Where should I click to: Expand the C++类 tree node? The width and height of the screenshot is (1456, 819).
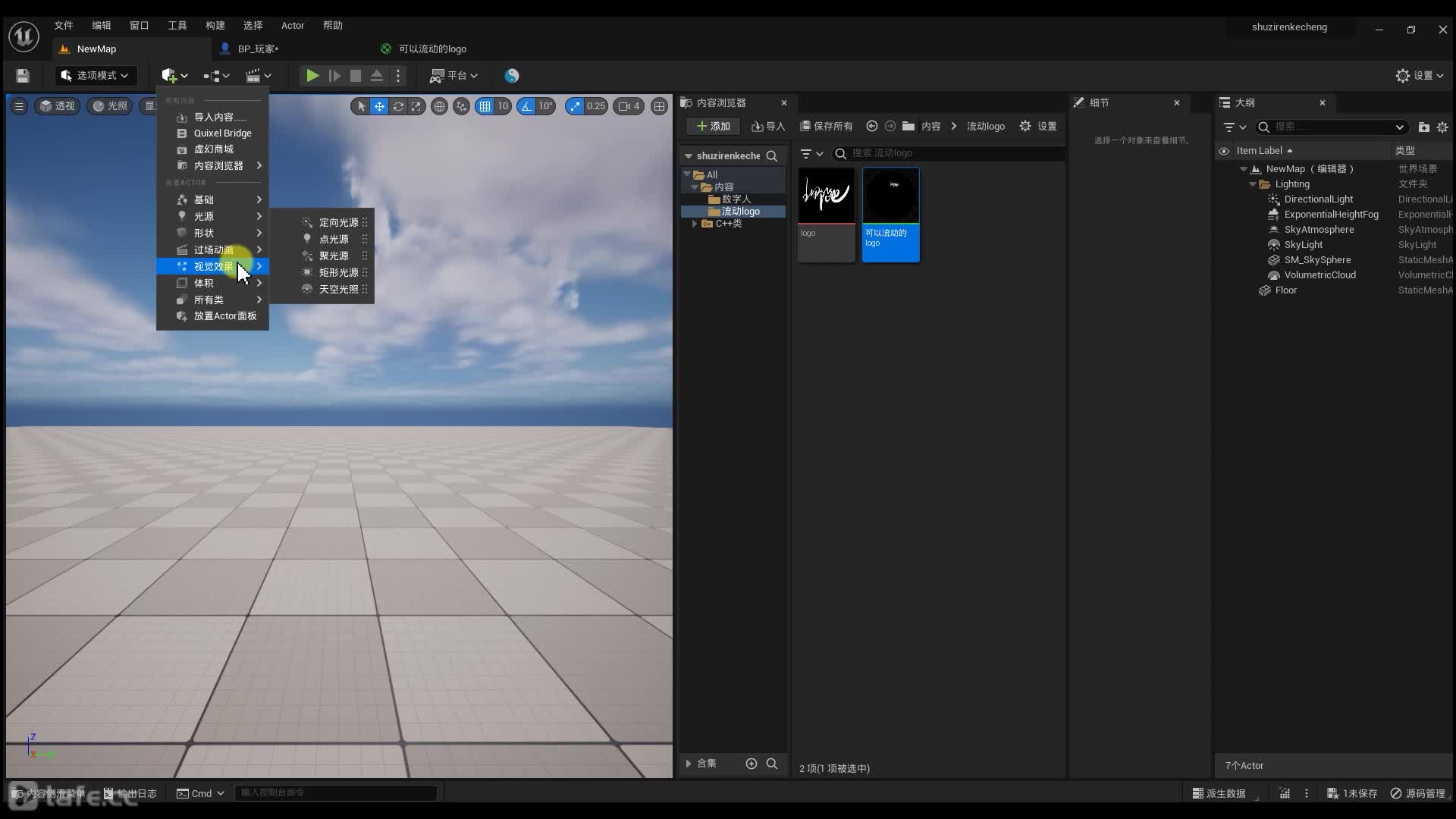point(695,224)
